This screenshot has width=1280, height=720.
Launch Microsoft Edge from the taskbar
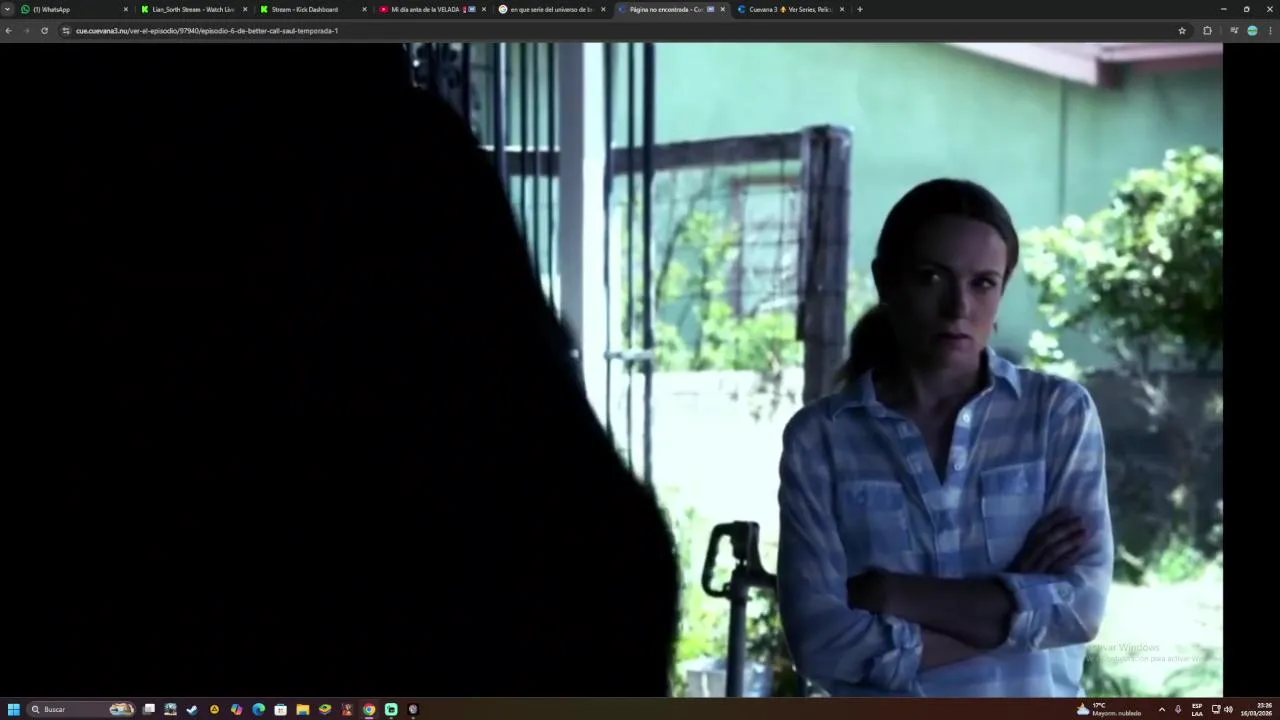point(258,709)
